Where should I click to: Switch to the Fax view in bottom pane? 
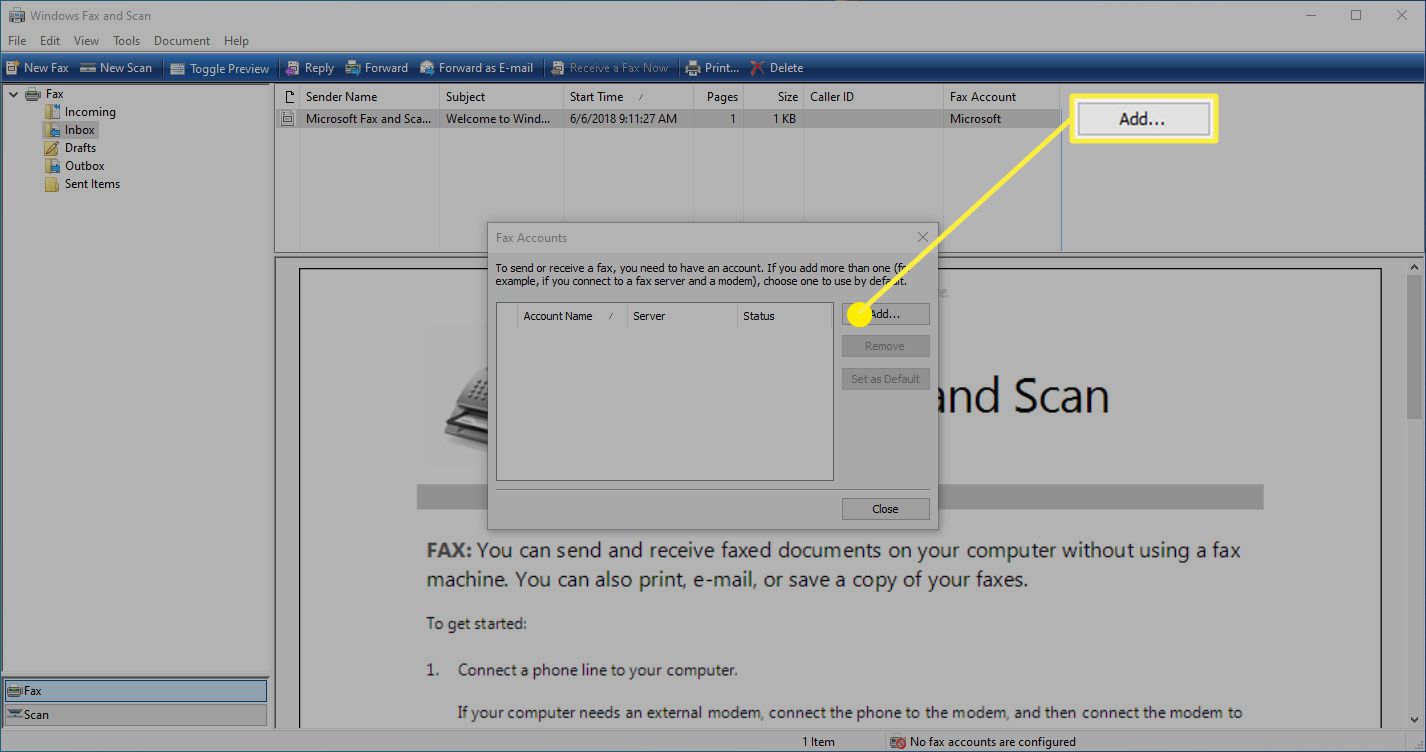click(136, 691)
